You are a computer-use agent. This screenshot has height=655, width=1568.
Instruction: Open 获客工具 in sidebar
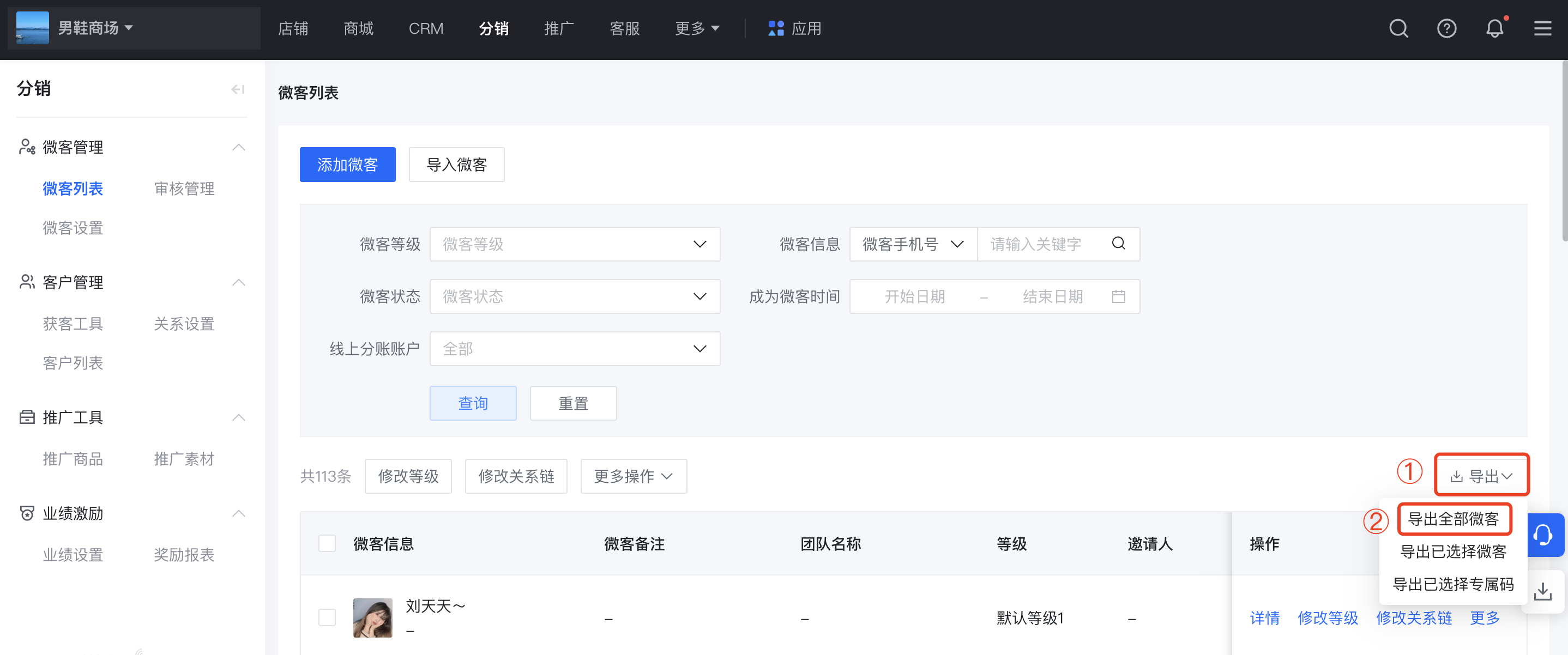[73, 324]
